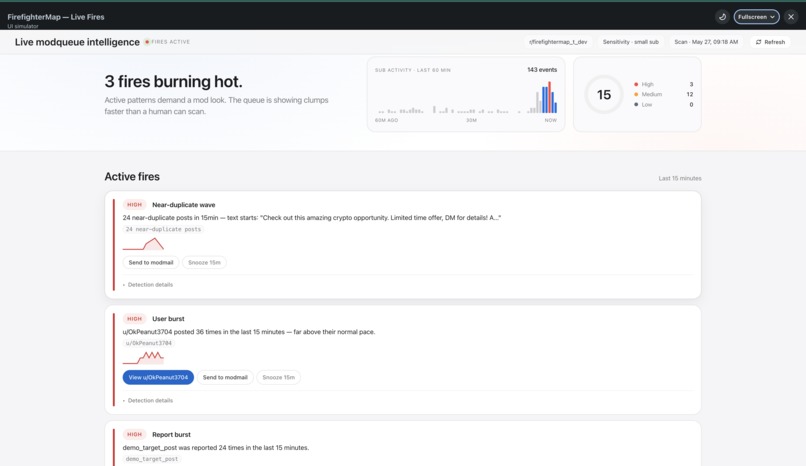Click the User burst sparkline
The height and width of the screenshot is (466, 806).
(x=143, y=358)
